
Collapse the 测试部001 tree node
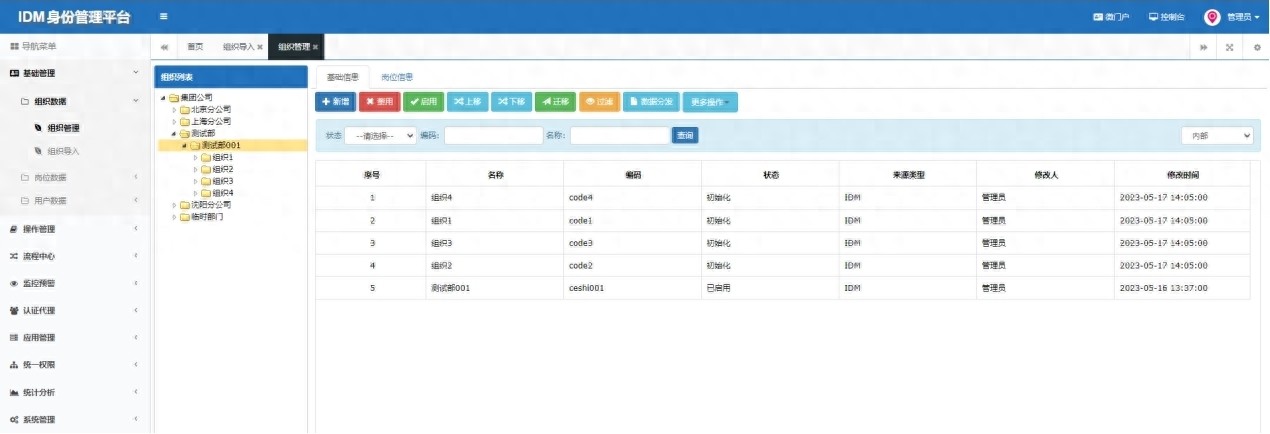click(x=184, y=146)
